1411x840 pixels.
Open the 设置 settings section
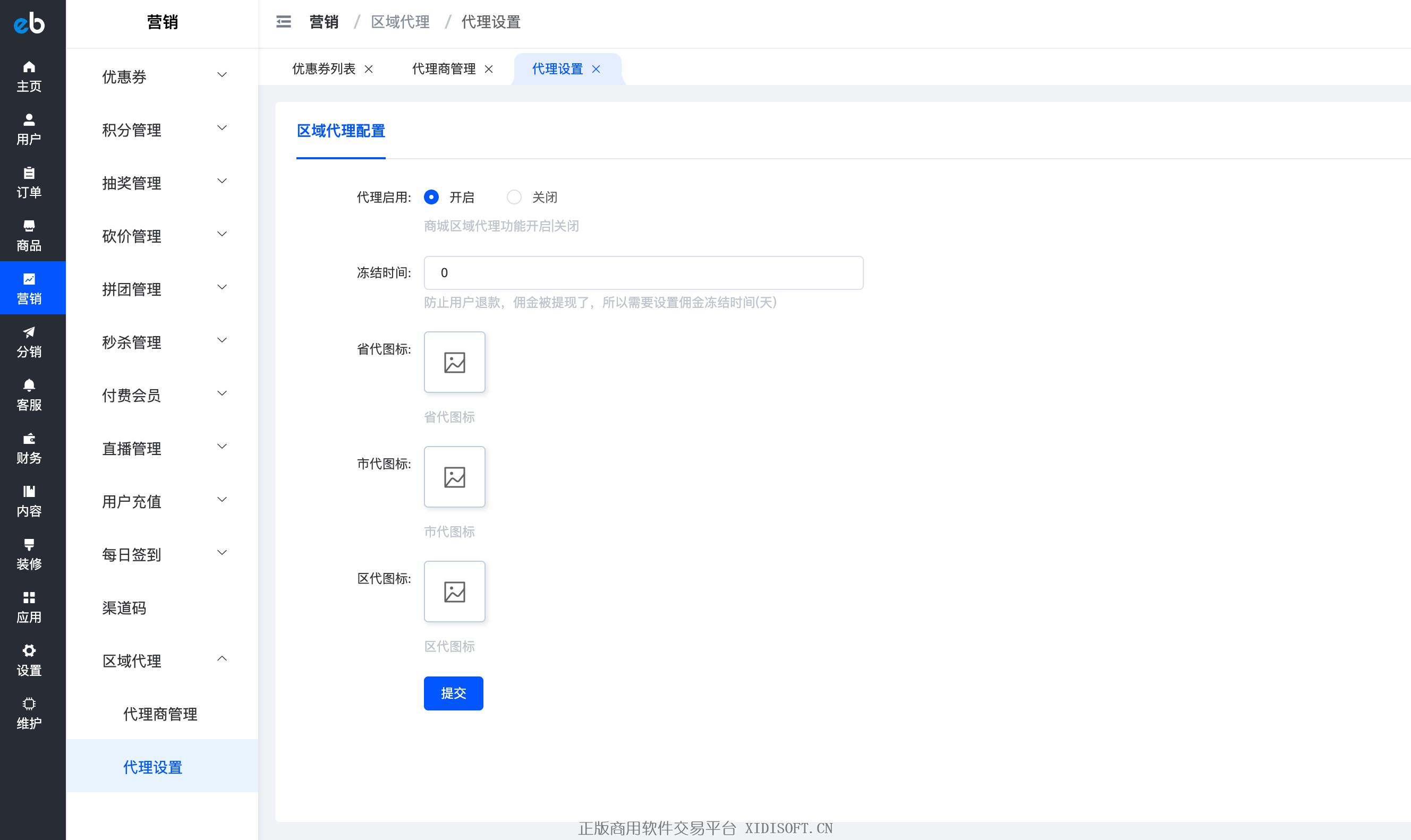pyautogui.click(x=29, y=660)
